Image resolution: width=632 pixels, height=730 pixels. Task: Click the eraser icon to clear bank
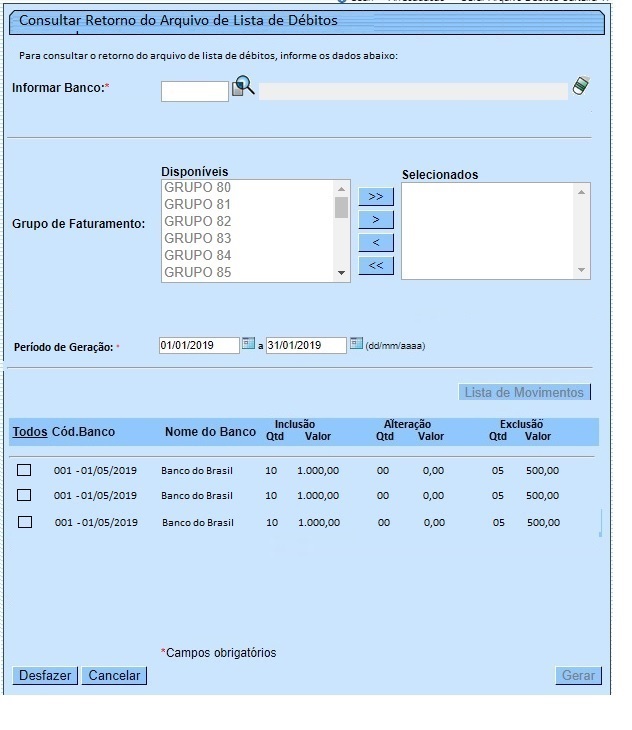(x=580, y=88)
